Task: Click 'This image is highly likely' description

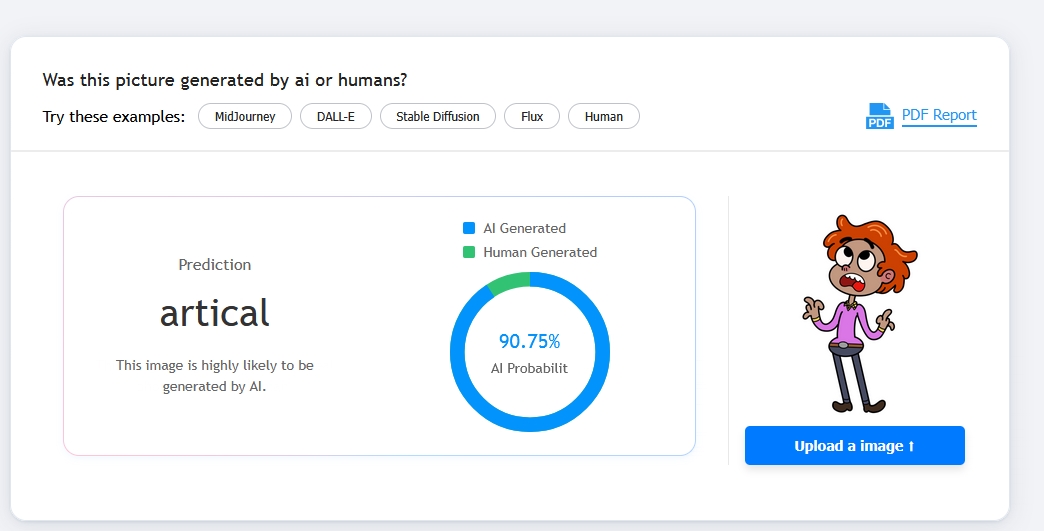Action: [214, 376]
